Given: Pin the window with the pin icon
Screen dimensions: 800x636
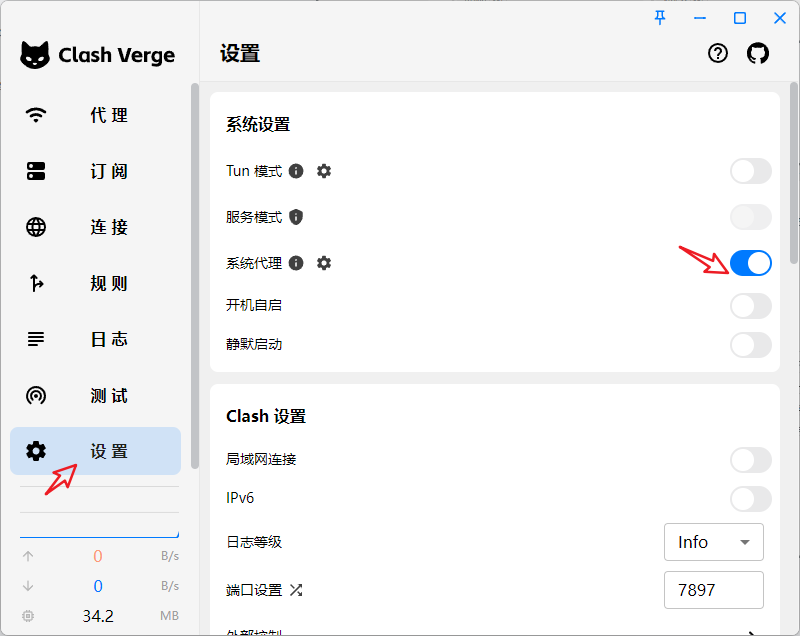Looking at the screenshot, I should (660, 18).
